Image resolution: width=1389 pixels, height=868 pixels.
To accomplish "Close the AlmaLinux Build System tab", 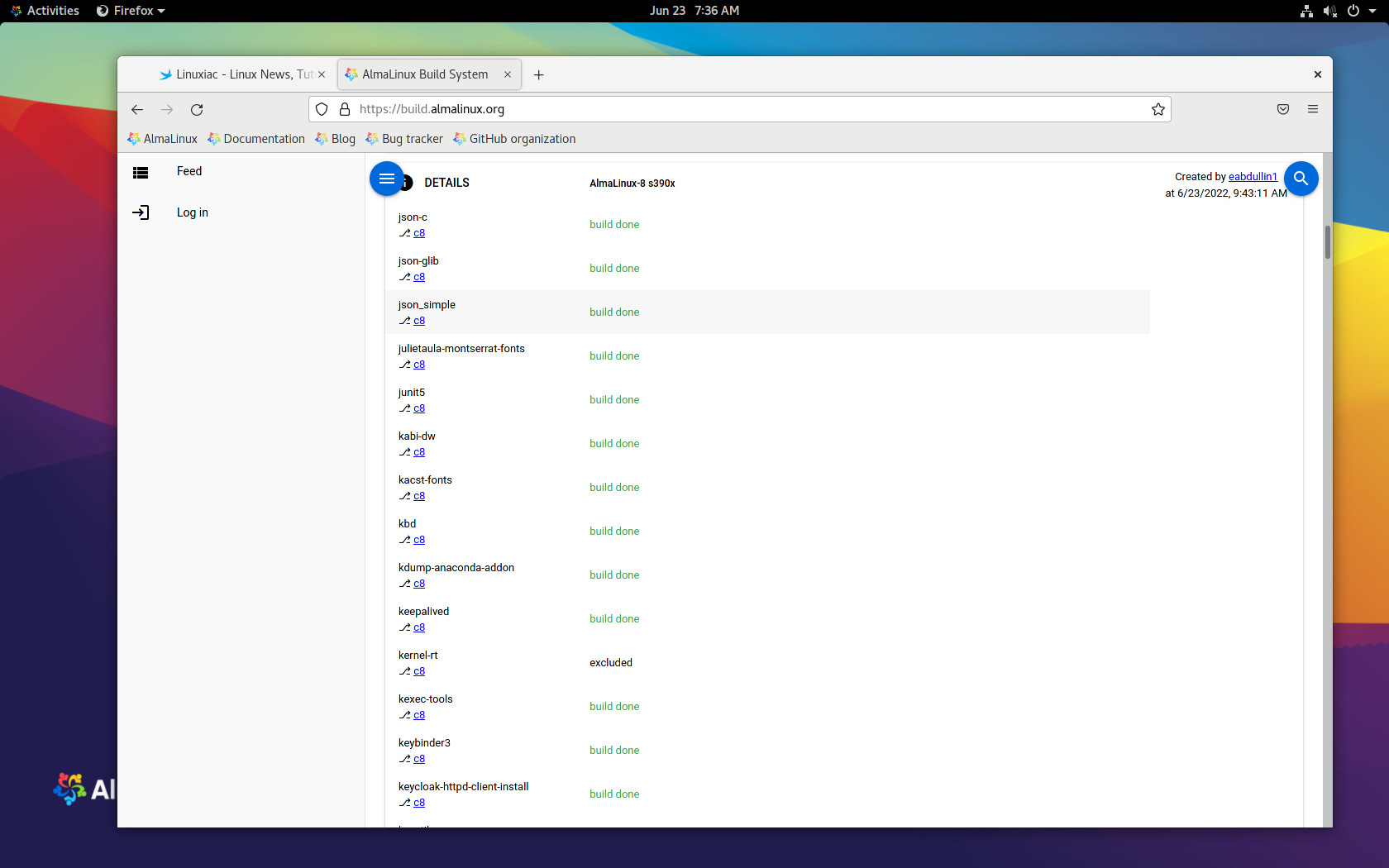I will (508, 74).
